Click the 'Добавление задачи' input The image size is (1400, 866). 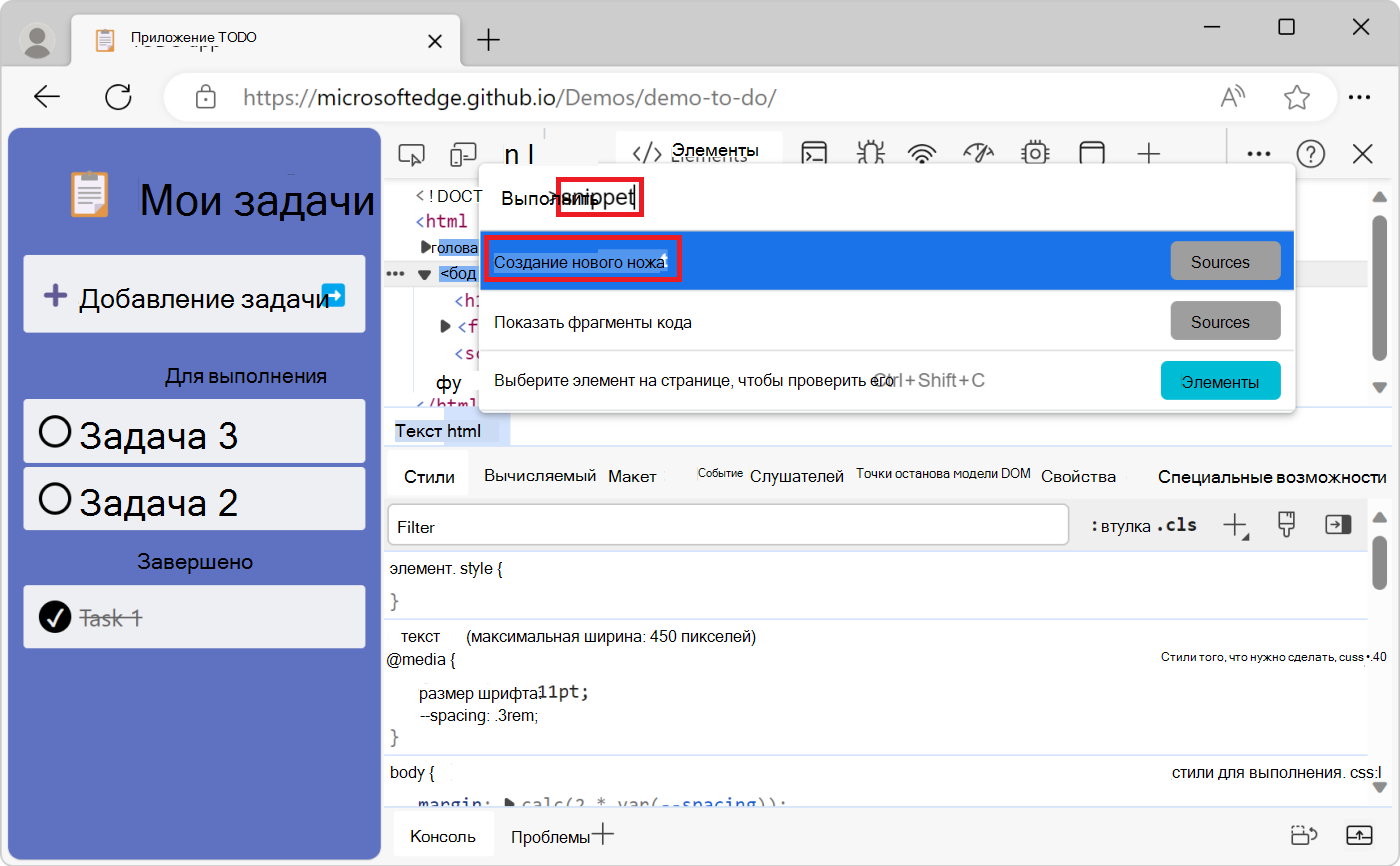click(194, 296)
